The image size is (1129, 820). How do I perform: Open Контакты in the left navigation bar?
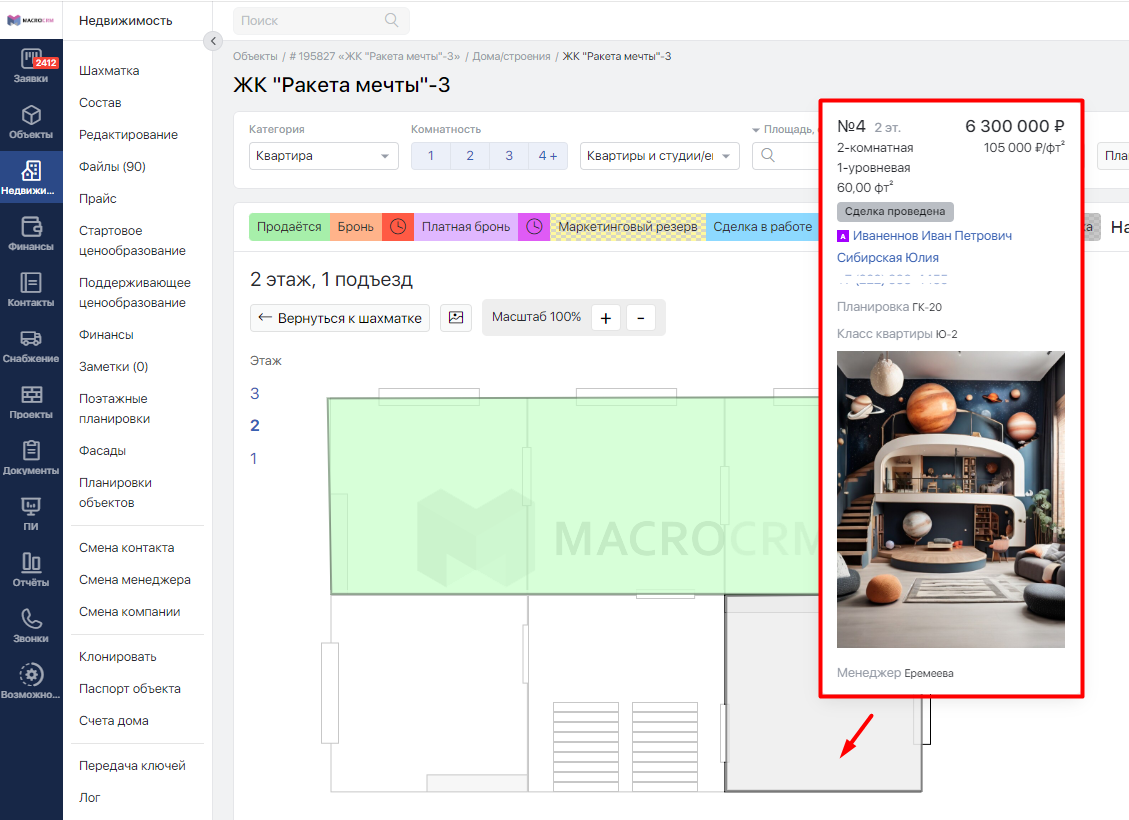point(31,289)
